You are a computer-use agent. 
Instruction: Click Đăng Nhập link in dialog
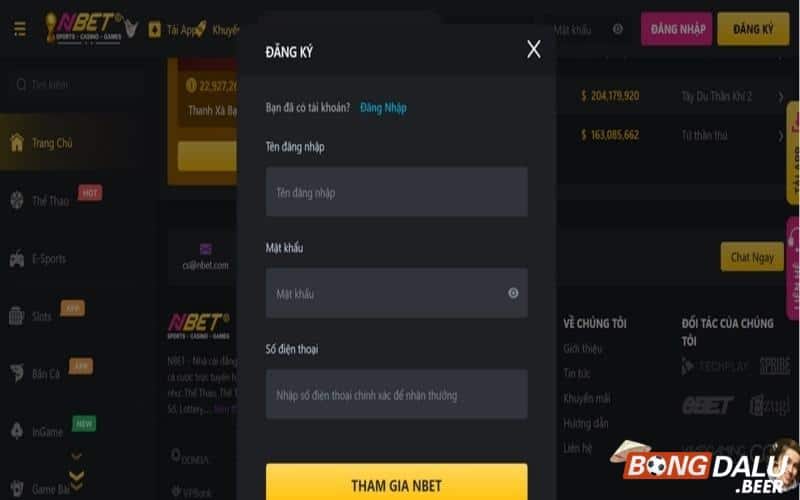point(383,108)
